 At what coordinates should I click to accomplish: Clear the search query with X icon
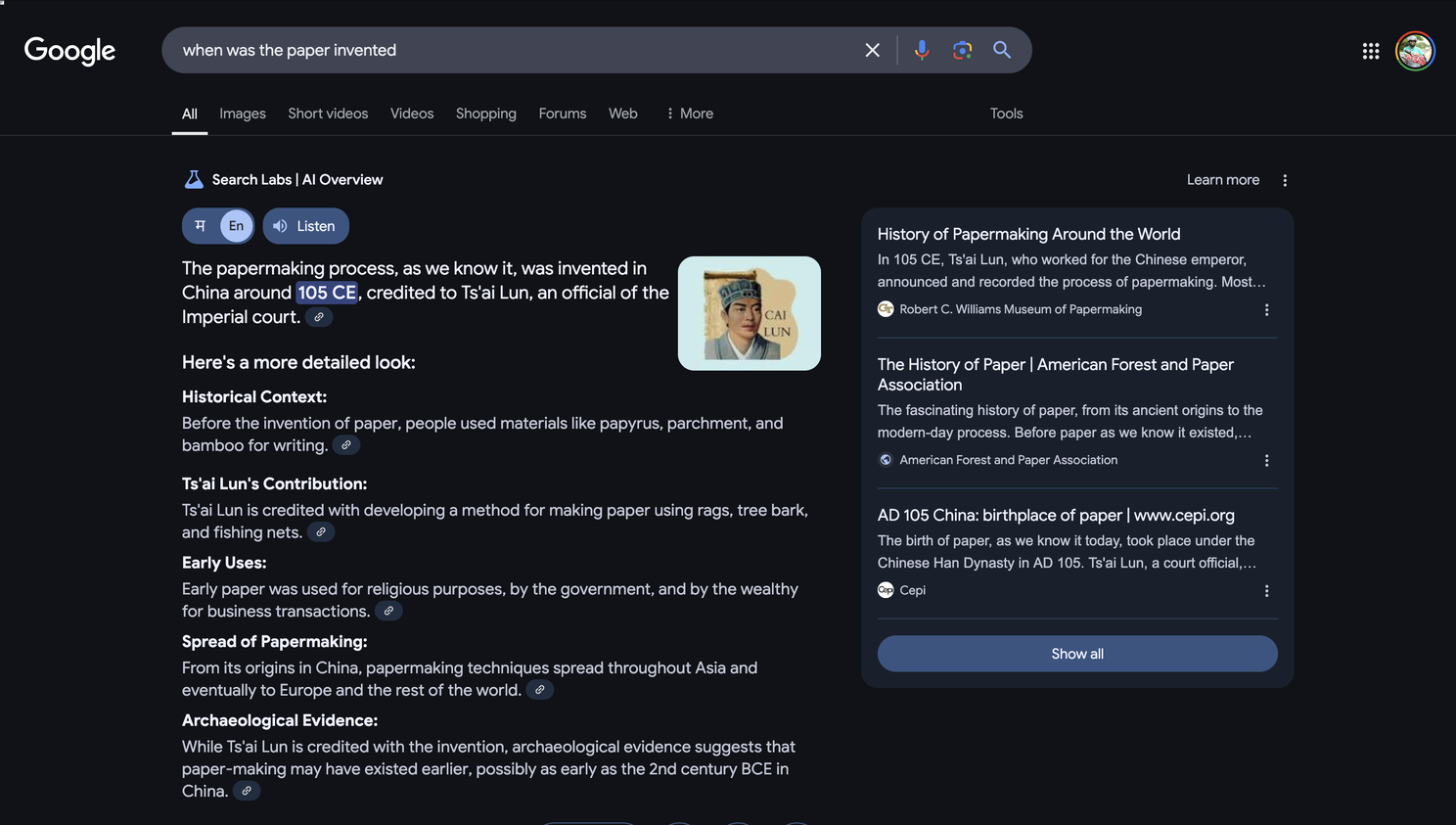pos(872,50)
